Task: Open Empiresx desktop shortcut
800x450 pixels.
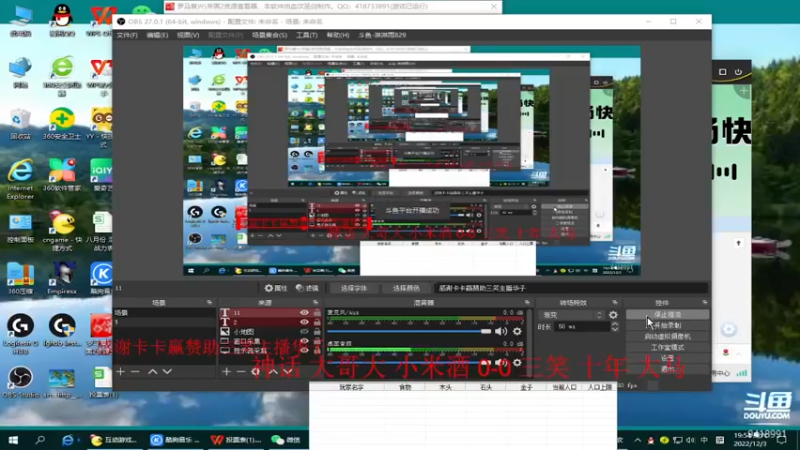Action: coord(62,279)
